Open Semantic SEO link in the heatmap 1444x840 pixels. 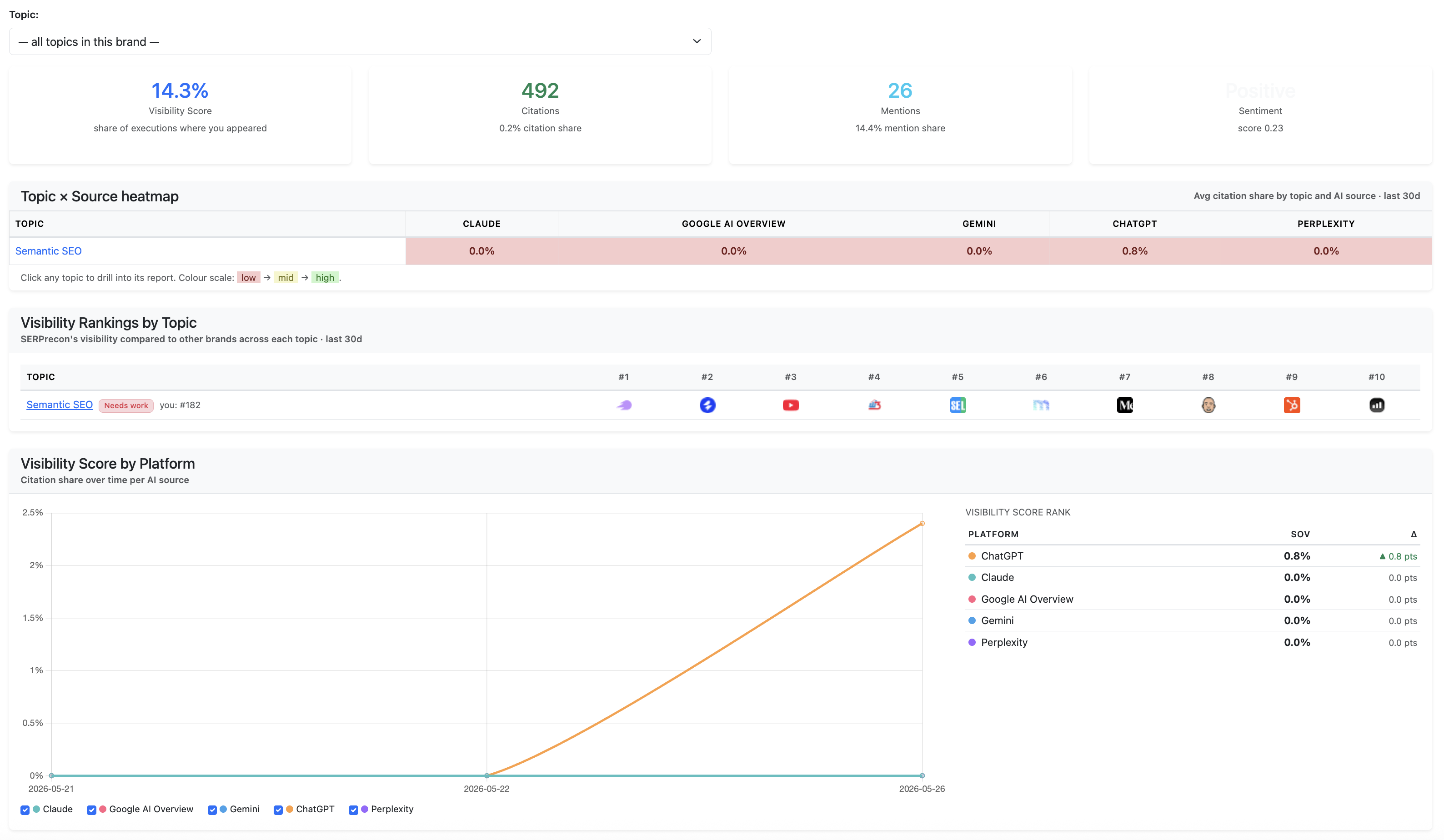click(x=48, y=251)
